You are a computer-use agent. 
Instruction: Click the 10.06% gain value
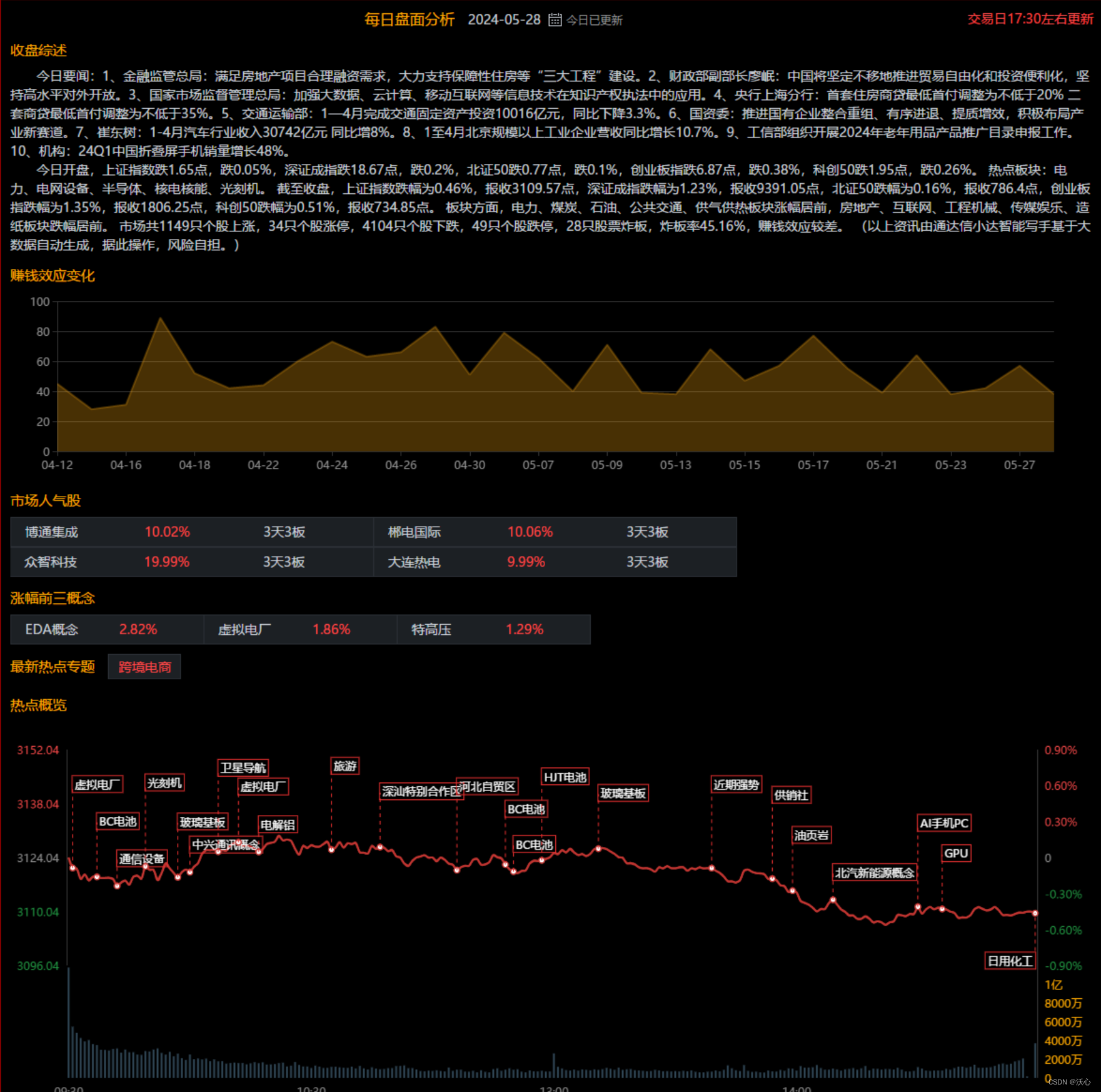pos(530,532)
